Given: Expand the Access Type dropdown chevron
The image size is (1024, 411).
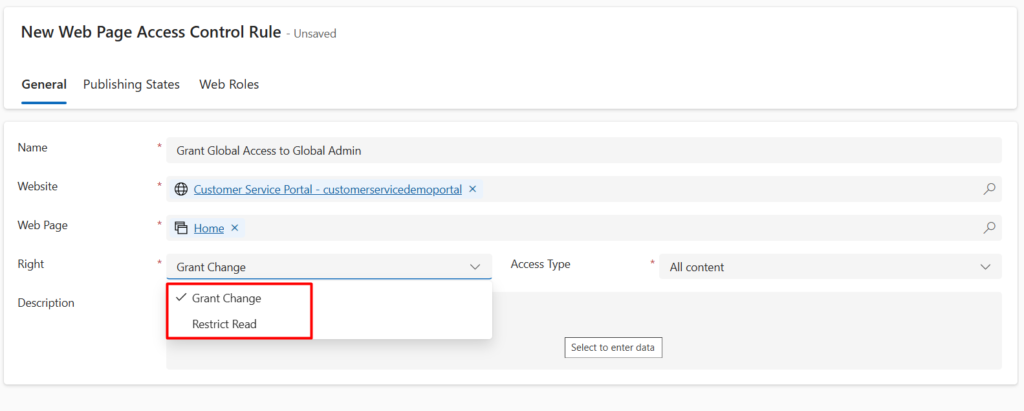Looking at the screenshot, I should coord(985,267).
